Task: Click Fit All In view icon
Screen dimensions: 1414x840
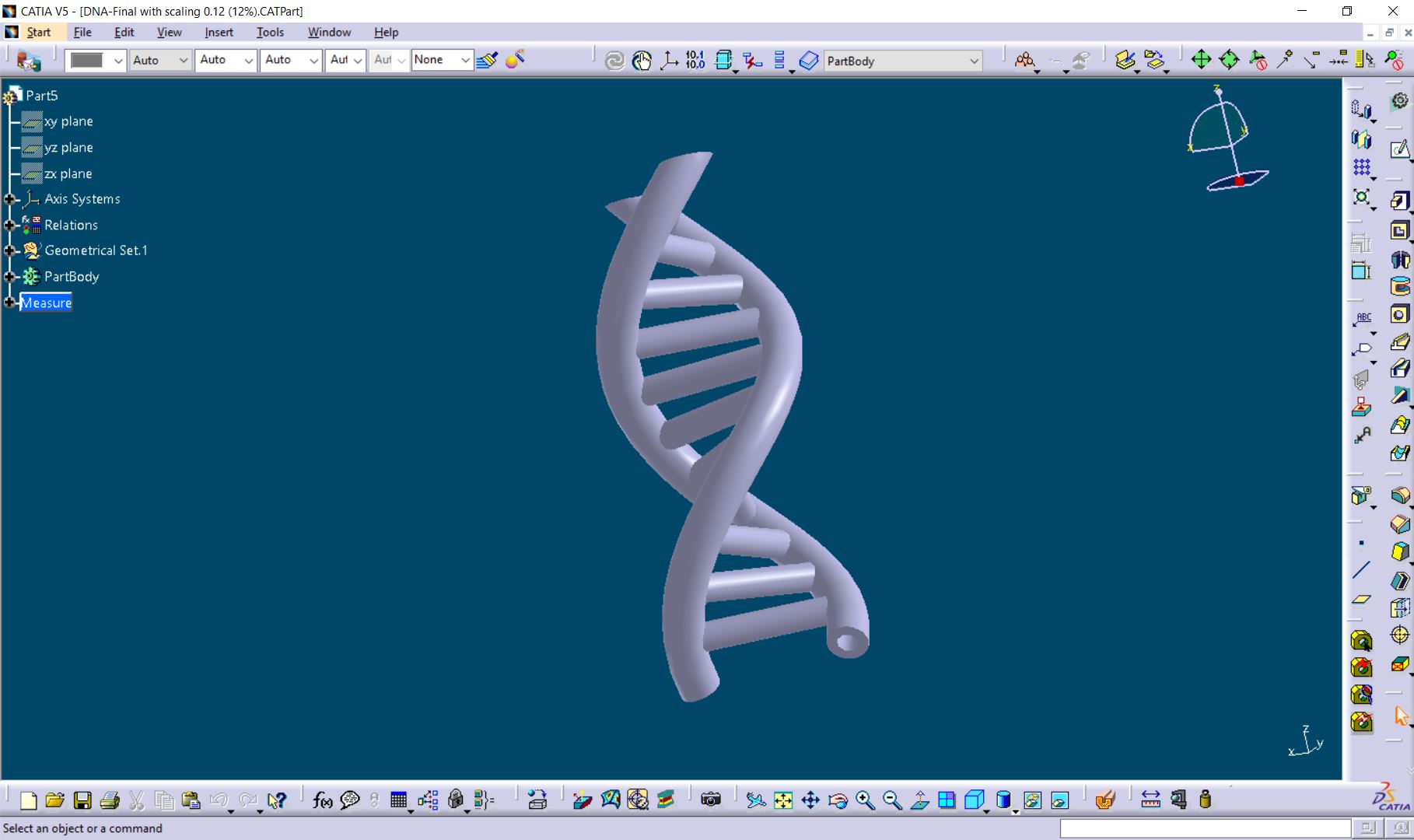Action: [783, 800]
